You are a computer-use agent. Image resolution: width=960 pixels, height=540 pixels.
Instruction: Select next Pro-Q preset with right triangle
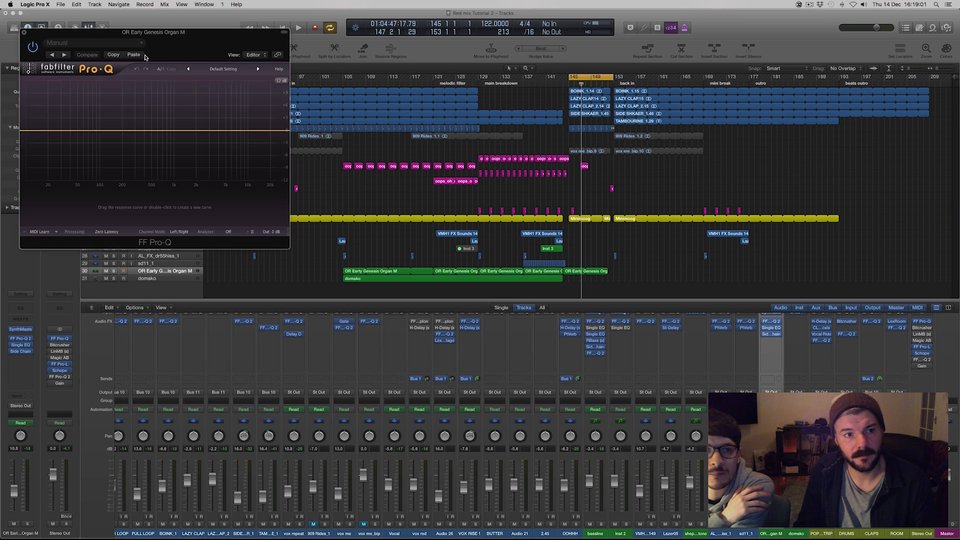click(258, 69)
